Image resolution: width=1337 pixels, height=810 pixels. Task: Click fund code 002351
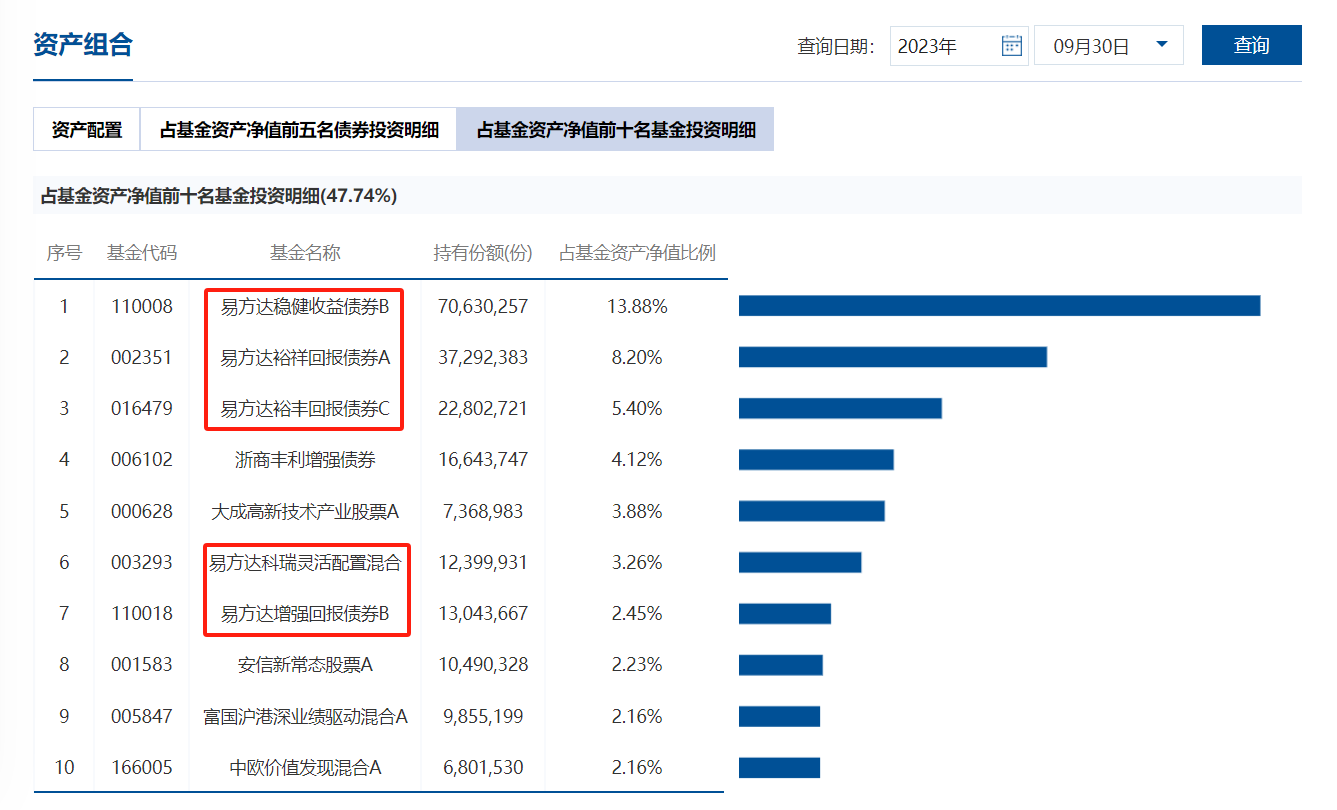click(142, 358)
